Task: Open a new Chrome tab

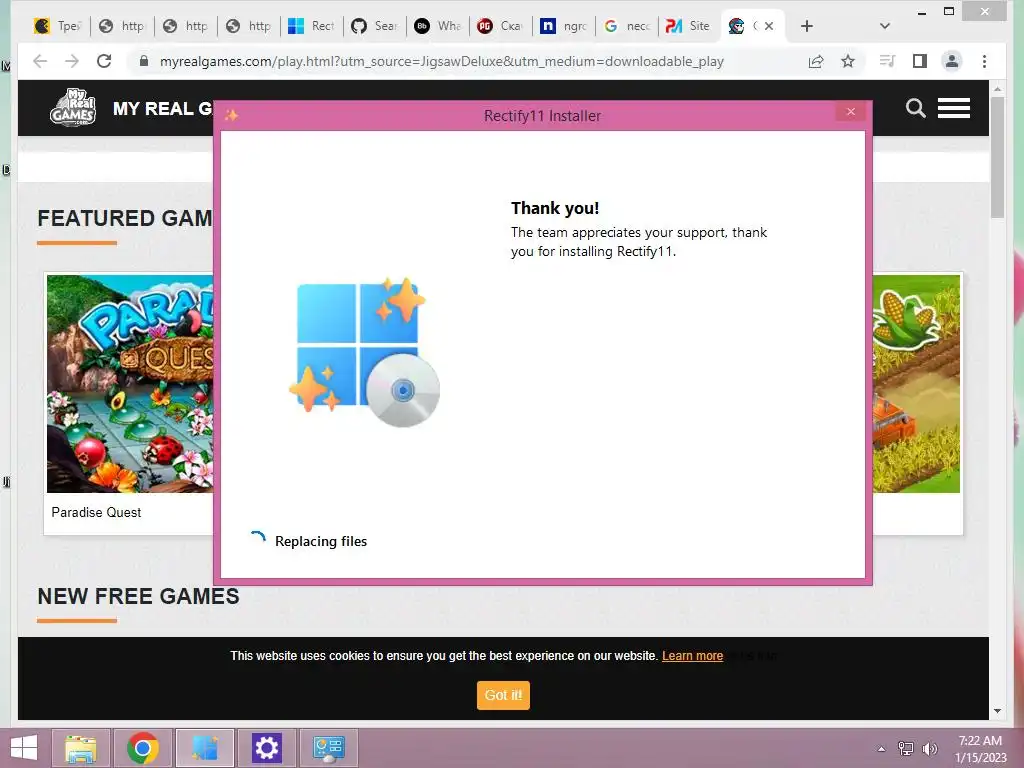Action: [x=807, y=26]
